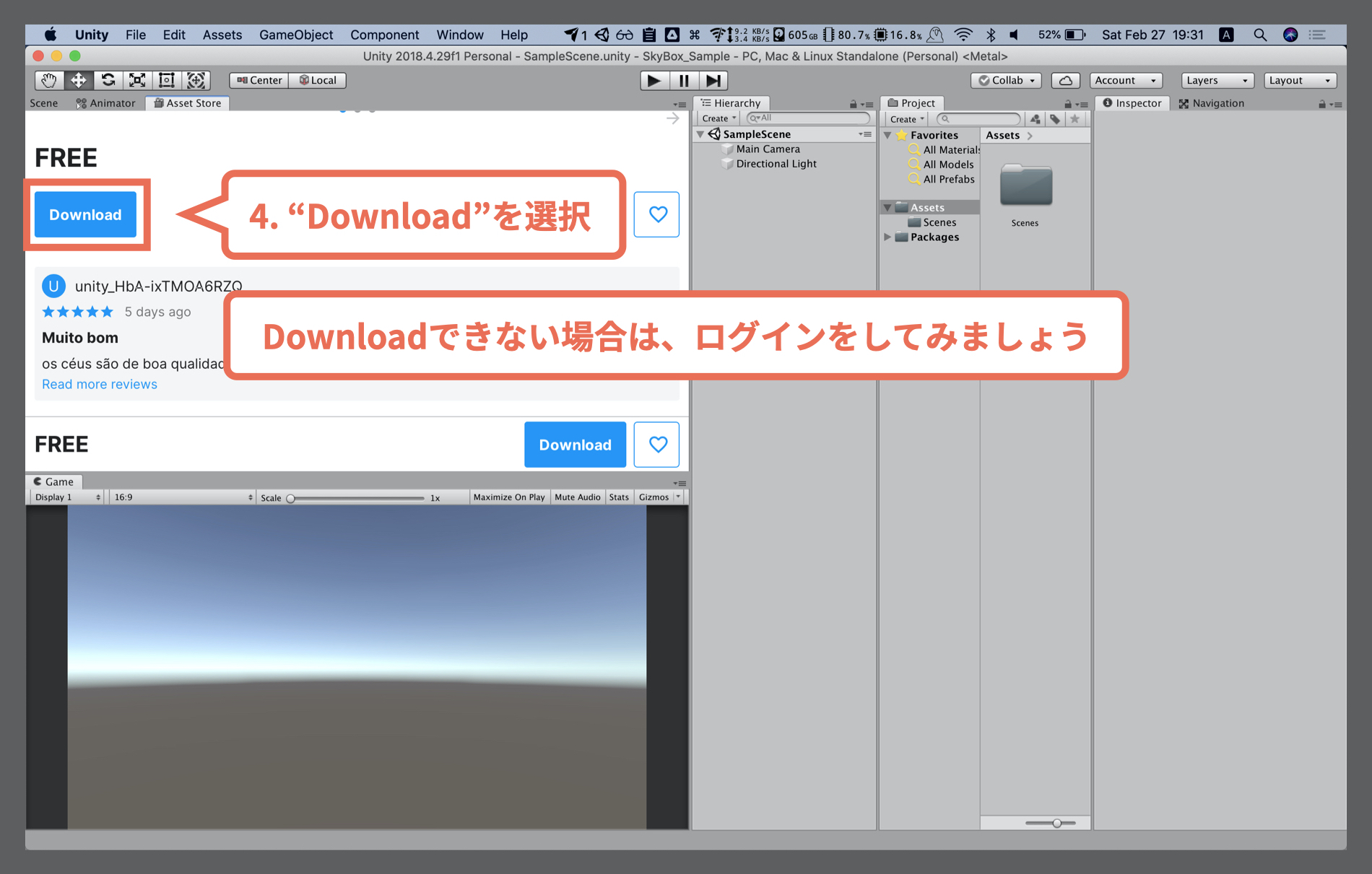Open the GameObject menu
Image resolution: width=1372 pixels, height=874 pixels.
(x=296, y=35)
